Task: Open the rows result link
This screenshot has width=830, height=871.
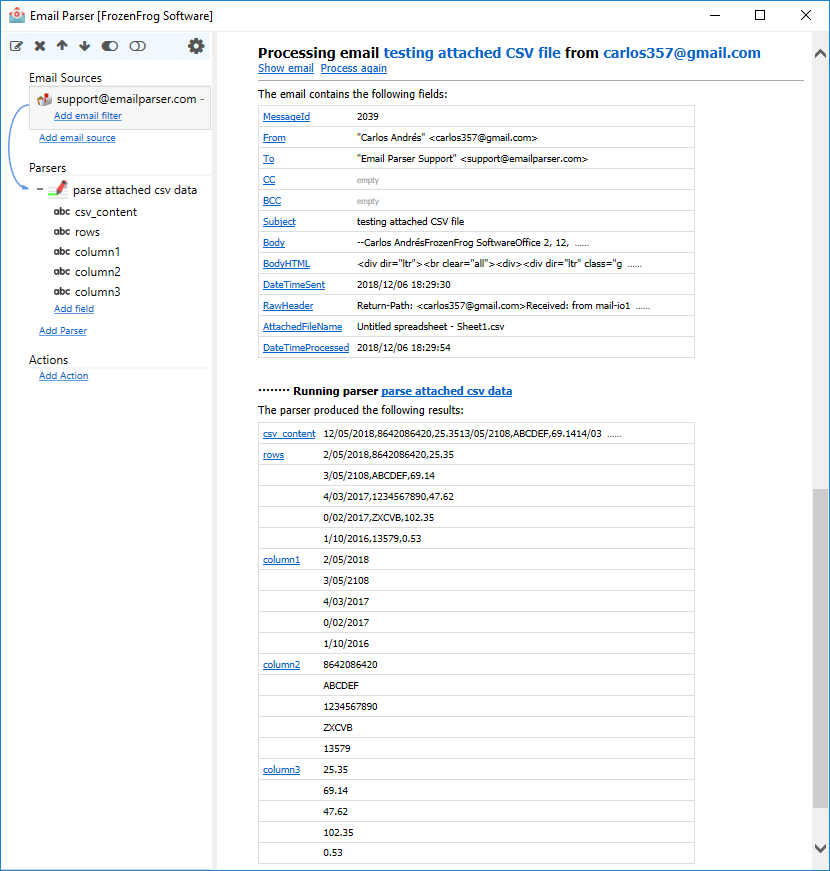Action: (x=273, y=455)
